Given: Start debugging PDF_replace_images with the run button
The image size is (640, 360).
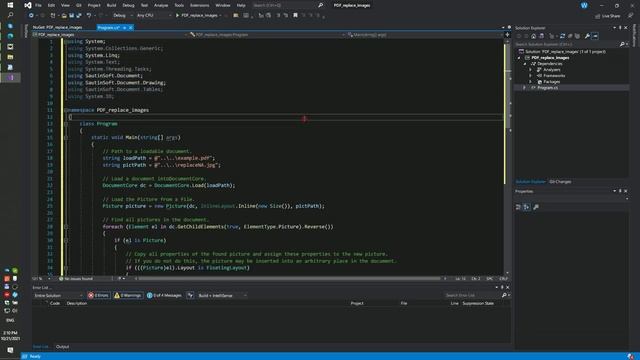Looking at the screenshot, I should [x=198, y=16].
